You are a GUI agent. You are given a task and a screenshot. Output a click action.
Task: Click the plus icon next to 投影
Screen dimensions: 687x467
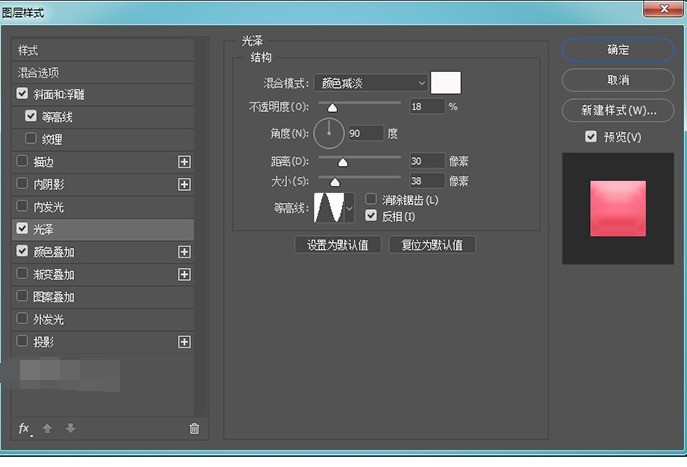(x=184, y=342)
